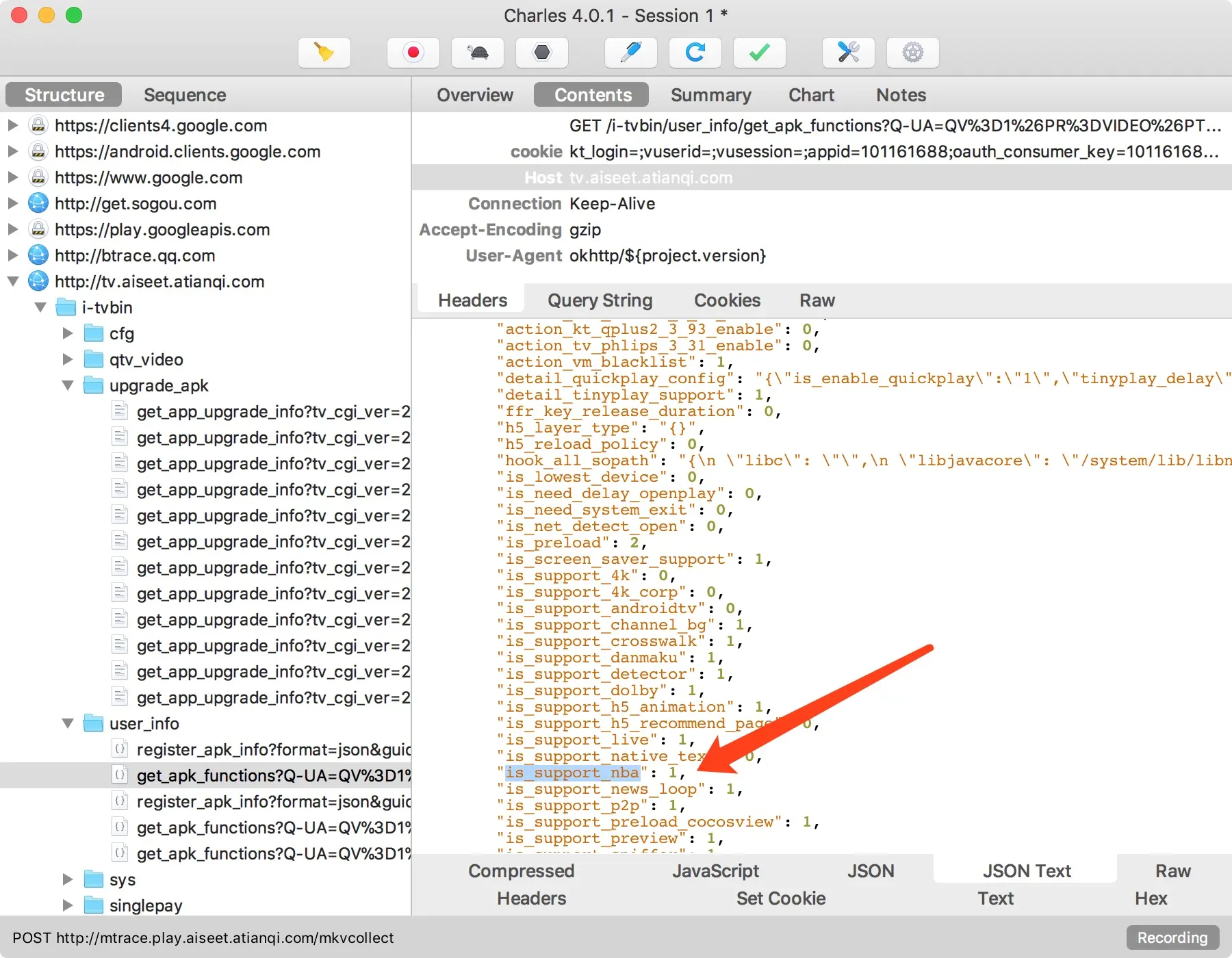
Task: Collapse the tv.aiseet.atianqi.com host
Action: coord(13,281)
